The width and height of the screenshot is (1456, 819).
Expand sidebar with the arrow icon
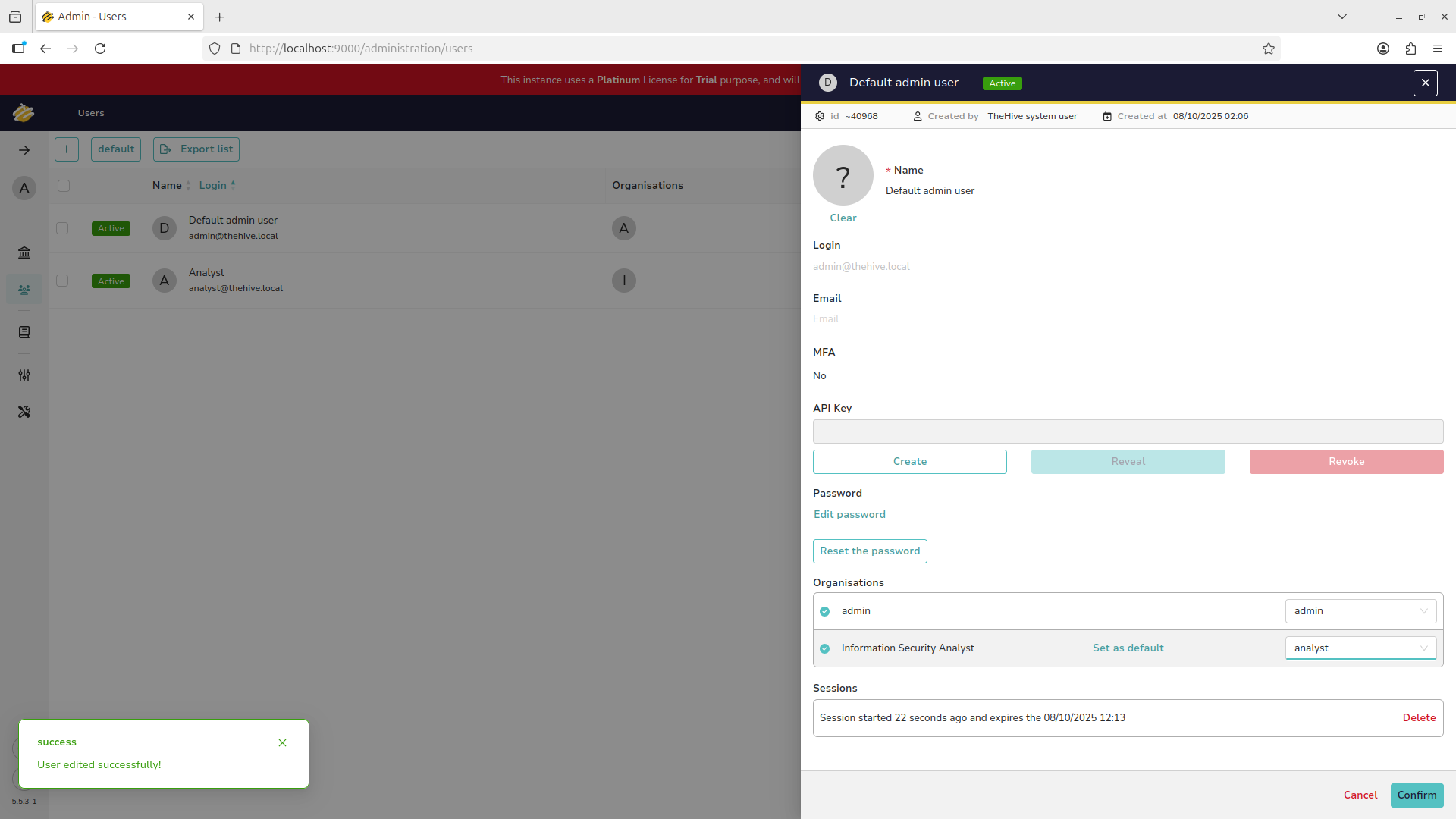pos(24,150)
